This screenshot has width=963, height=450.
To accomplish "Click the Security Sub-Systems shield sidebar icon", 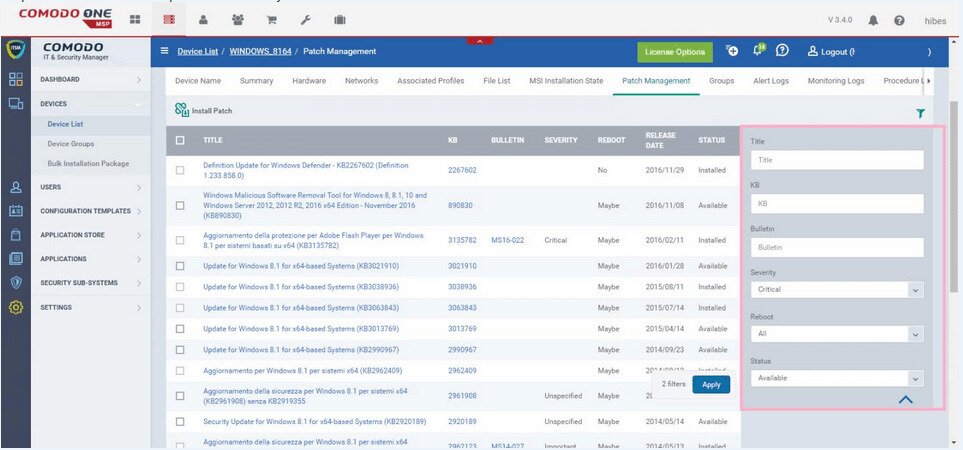I will pos(15,282).
